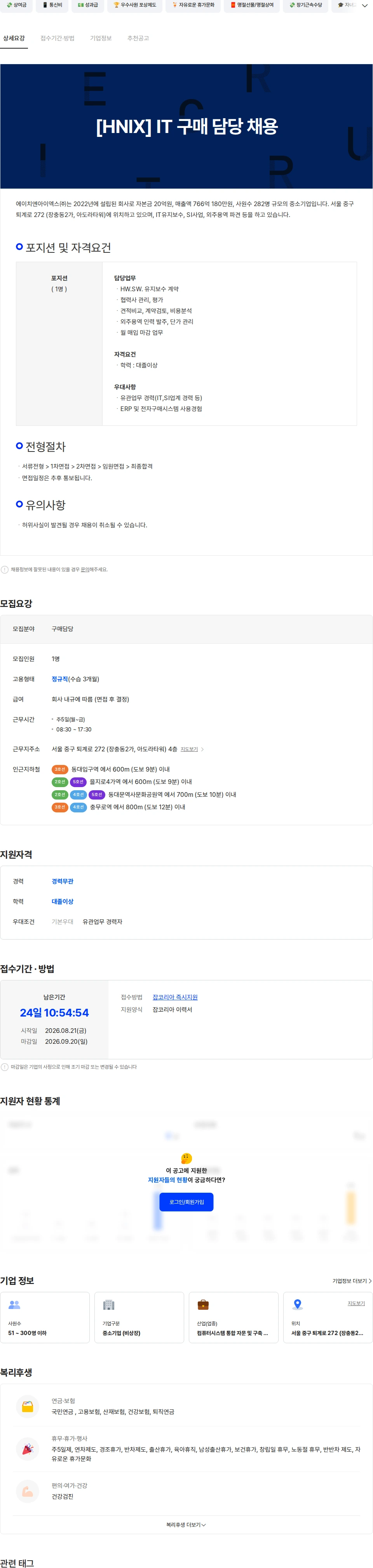Screen dimensions: 373x1568
Task: Click the 정규직 employment type text
Action: pyautogui.click(x=59, y=679)
